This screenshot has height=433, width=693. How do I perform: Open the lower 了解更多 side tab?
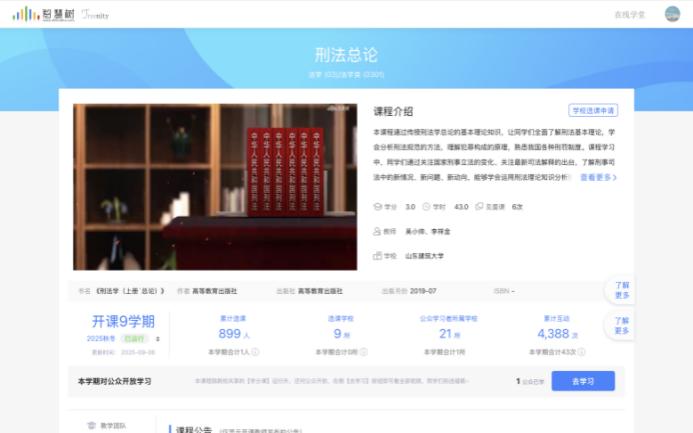621,325
